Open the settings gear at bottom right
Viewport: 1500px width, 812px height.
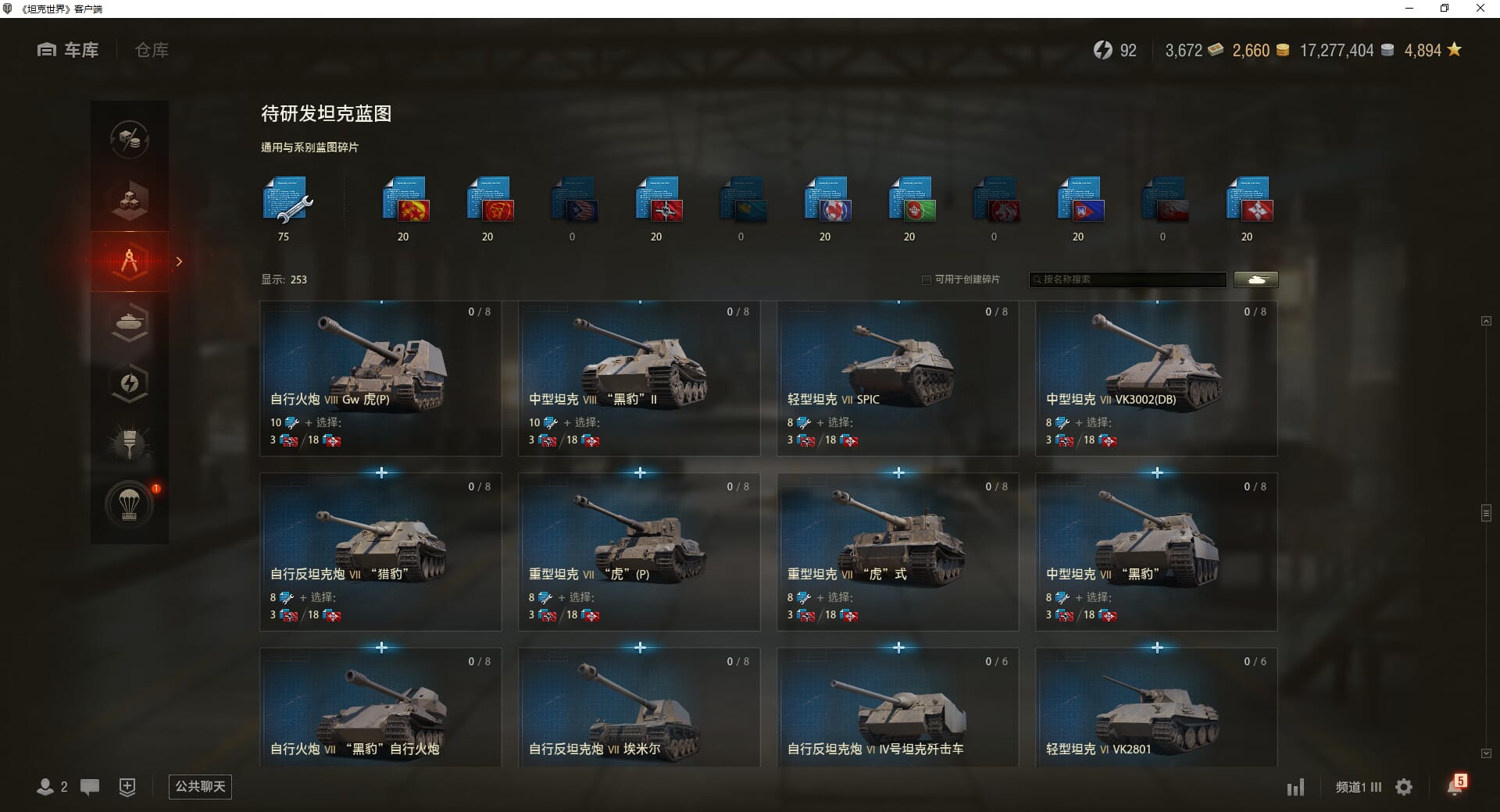click(x=1404, y=787)
